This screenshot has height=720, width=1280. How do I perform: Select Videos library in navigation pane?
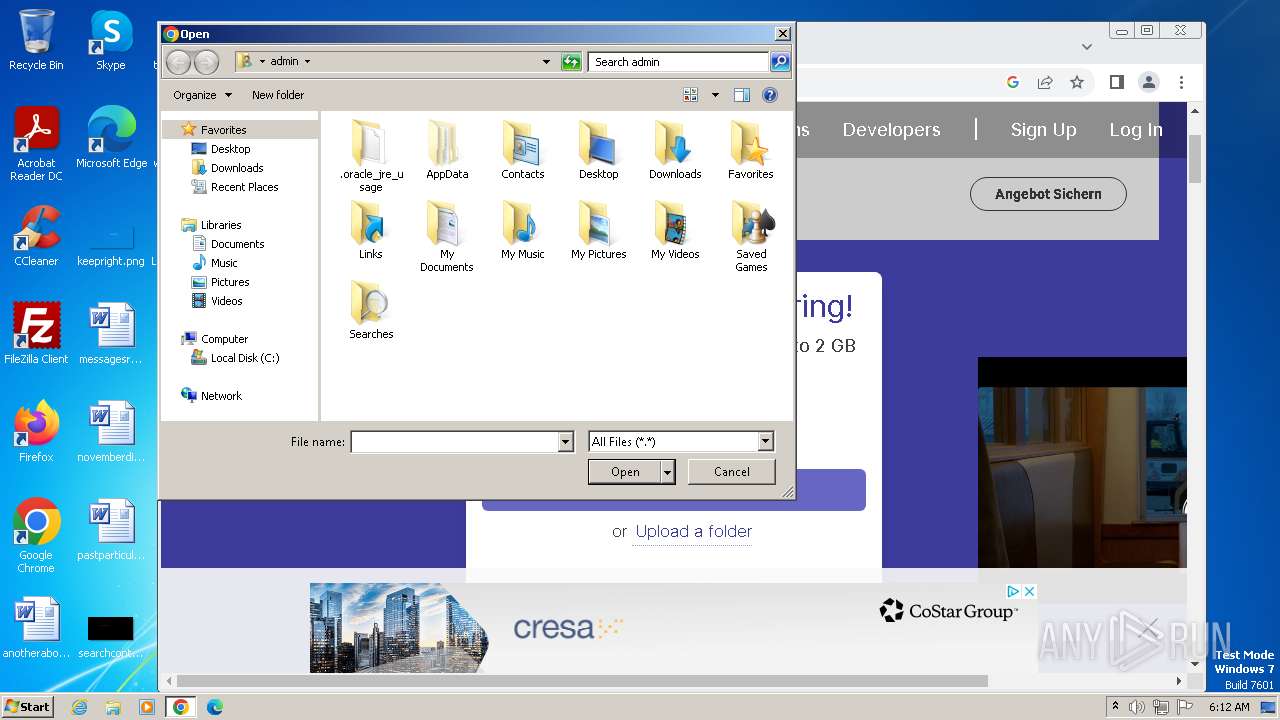[226, 301]
